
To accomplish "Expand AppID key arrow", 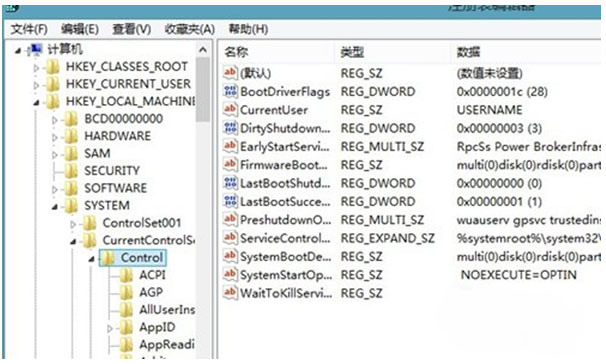I will [110, 328].
